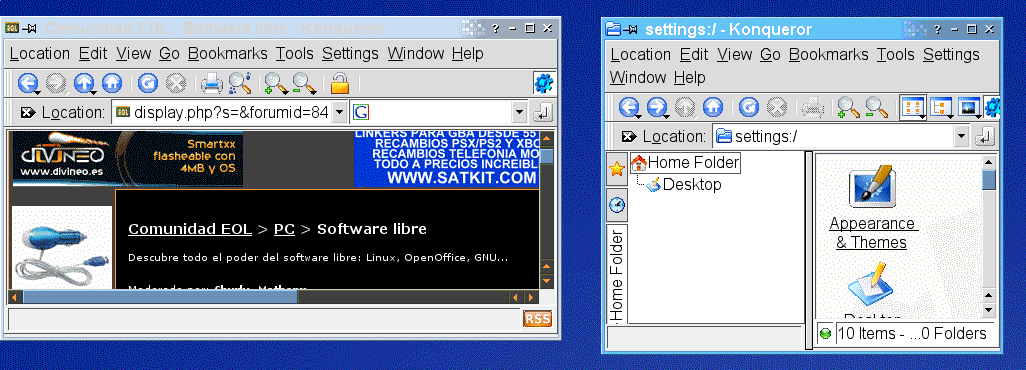Click Up arrow in Comunidad EOL window
Screen dimensions: 1026x370
click(84, 83)
